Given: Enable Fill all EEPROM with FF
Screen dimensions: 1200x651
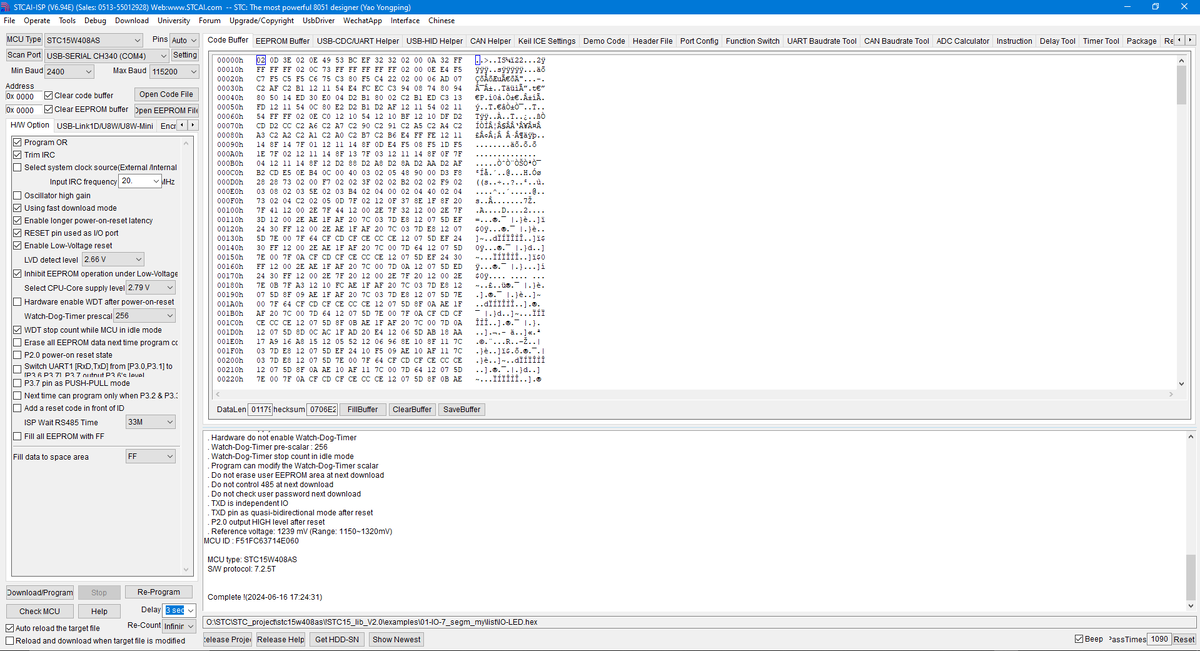Looking at the screenshot, I should point(17,436).
